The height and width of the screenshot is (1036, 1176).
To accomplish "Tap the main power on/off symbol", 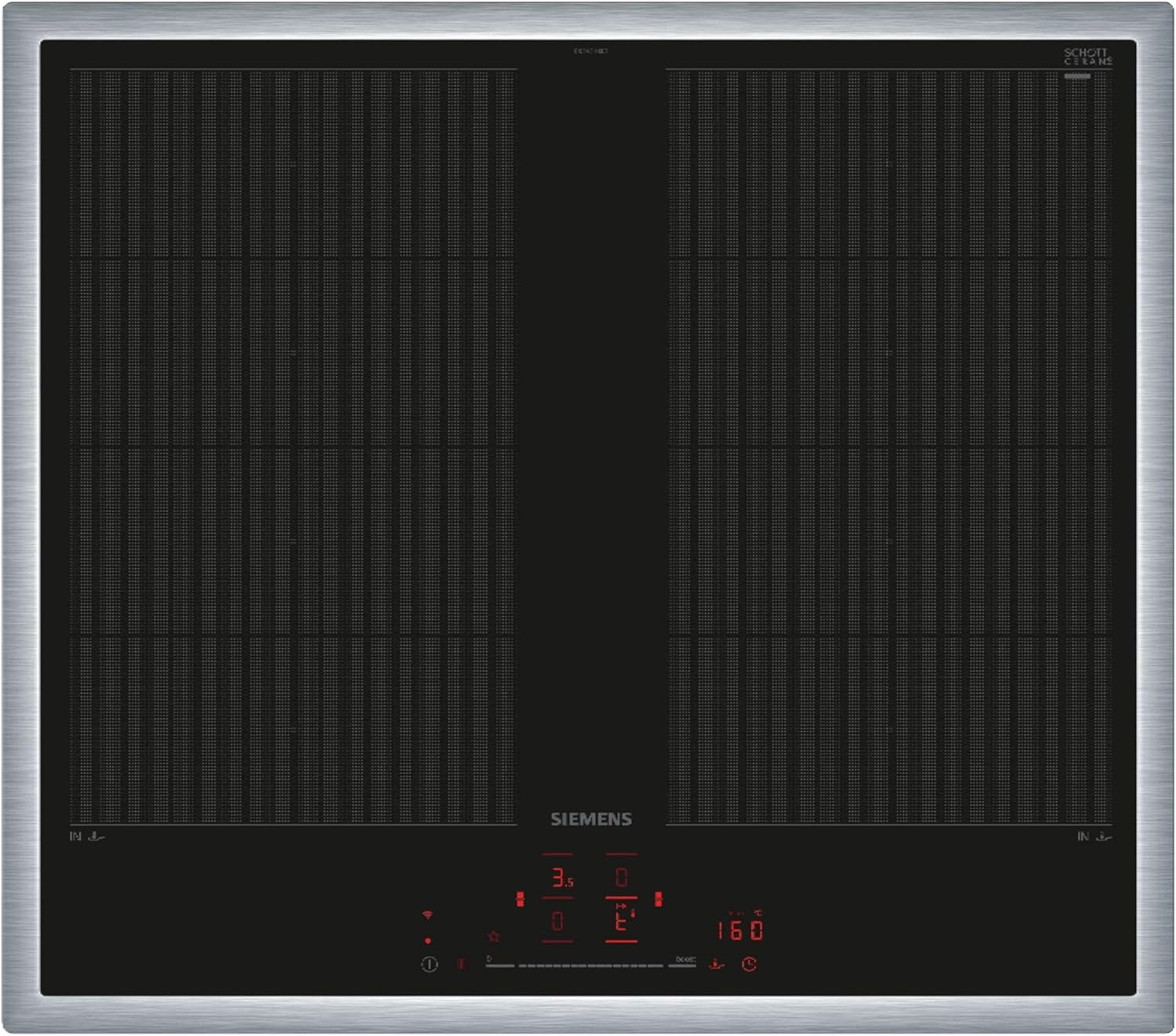I will point(429,965).
